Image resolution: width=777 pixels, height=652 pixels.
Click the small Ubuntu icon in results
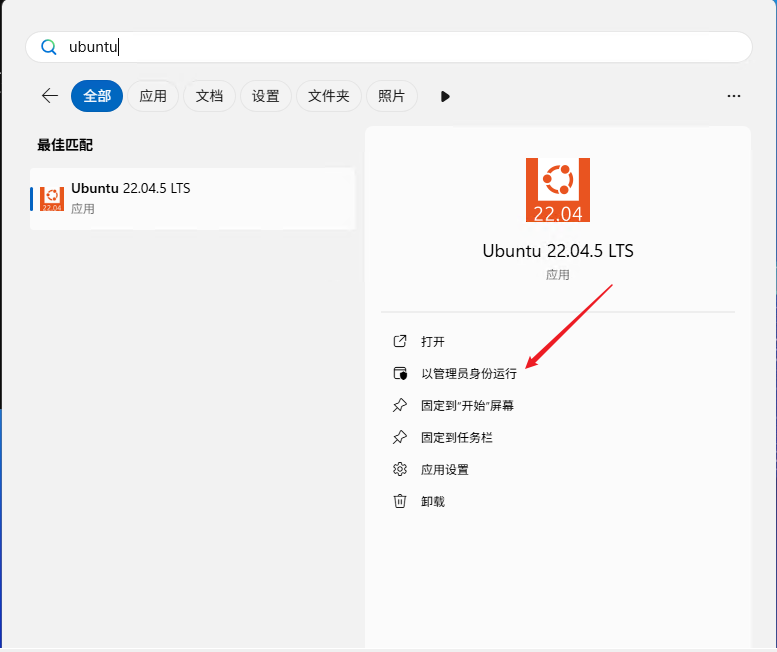pos(52,199)
